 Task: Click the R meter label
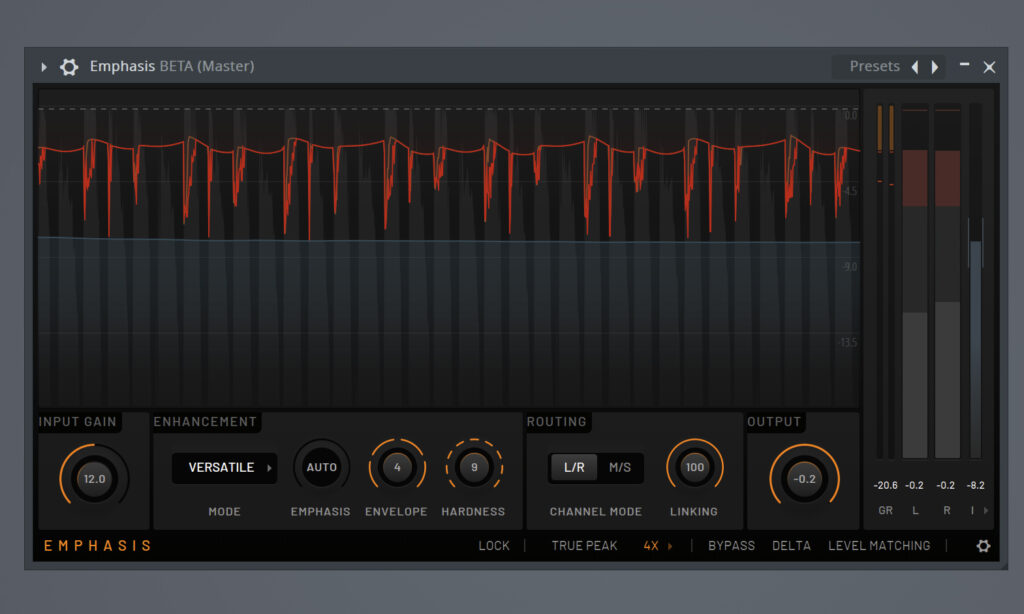pos(946,510)
